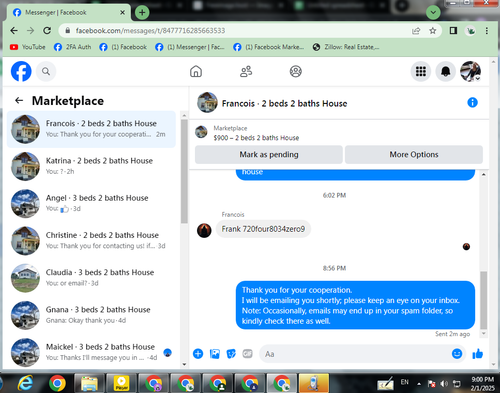Screen dimensions: 500x393
Task: Open the 2FA Auth bookmark
Action: [72, 47]
